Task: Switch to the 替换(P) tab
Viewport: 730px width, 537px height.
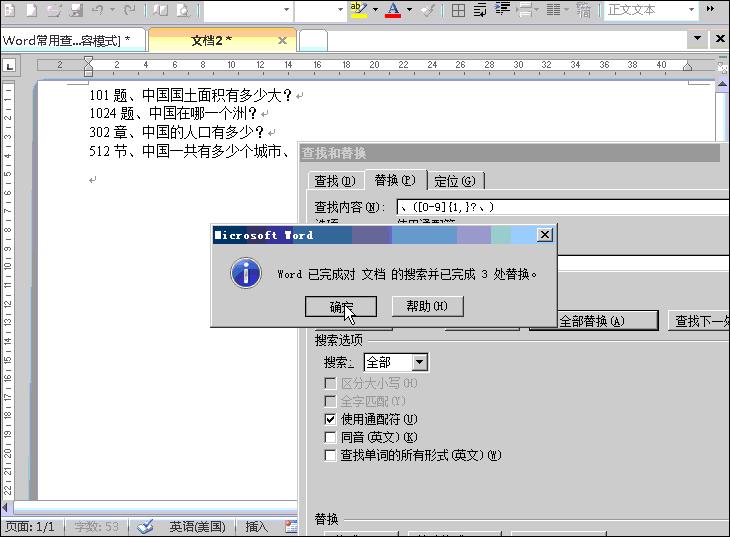Action: point(395,180)
